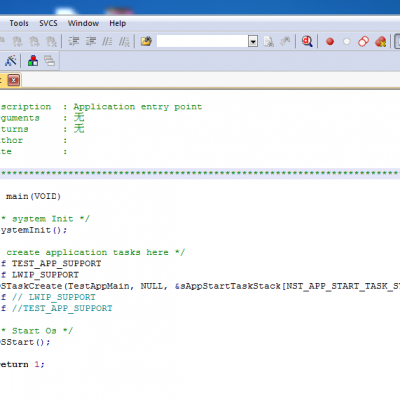
Task: Toggle breakpoint with the red dot
Action: [x=330, y=42]
